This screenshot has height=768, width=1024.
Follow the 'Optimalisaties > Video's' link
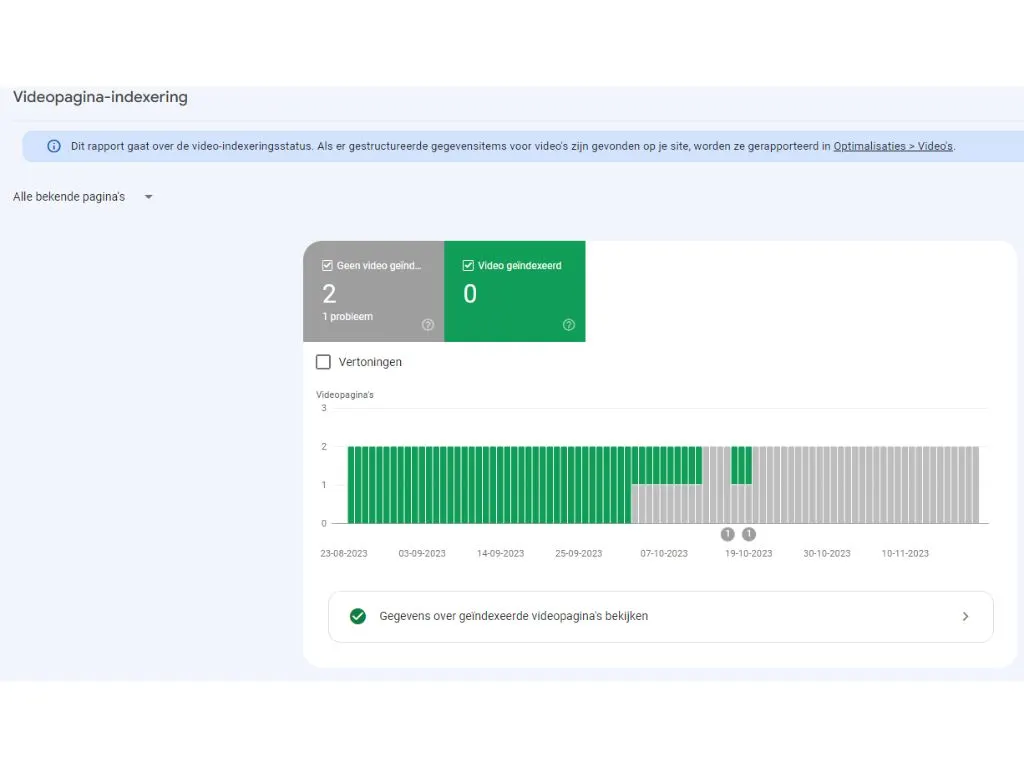[893, 146]
